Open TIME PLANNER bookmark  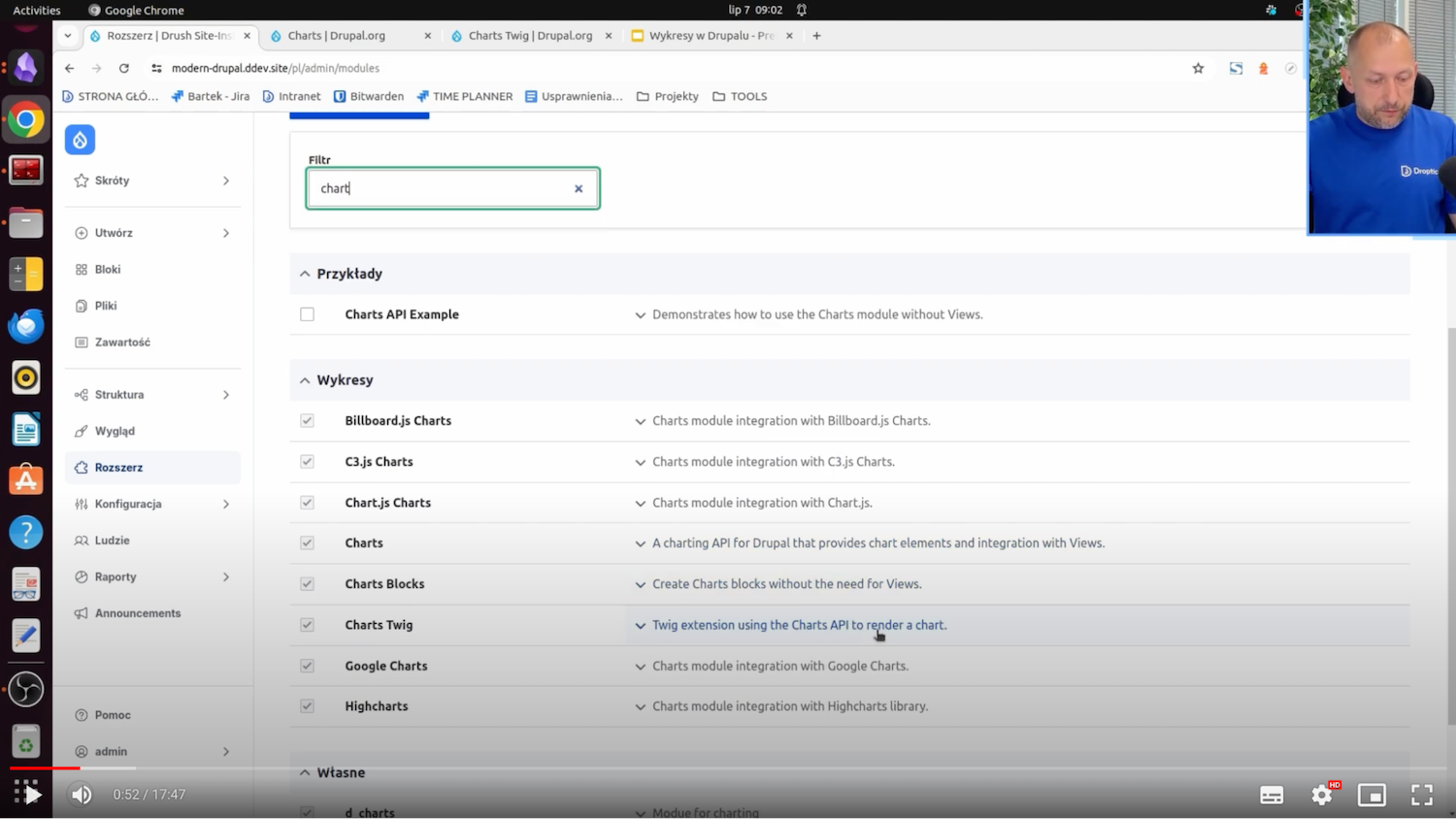tap(464, 96)
